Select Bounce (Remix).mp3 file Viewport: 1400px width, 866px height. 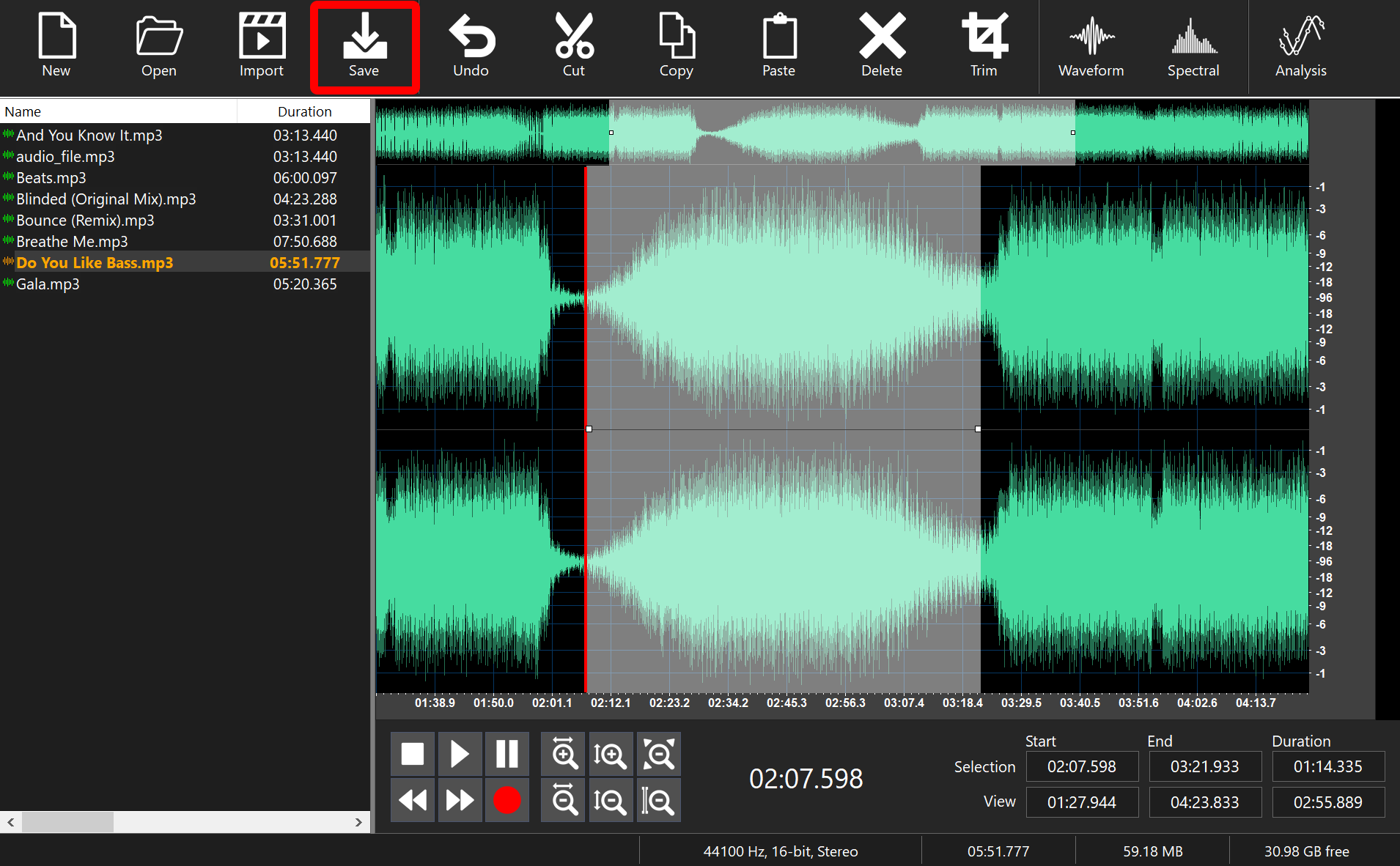coord(185,221)
